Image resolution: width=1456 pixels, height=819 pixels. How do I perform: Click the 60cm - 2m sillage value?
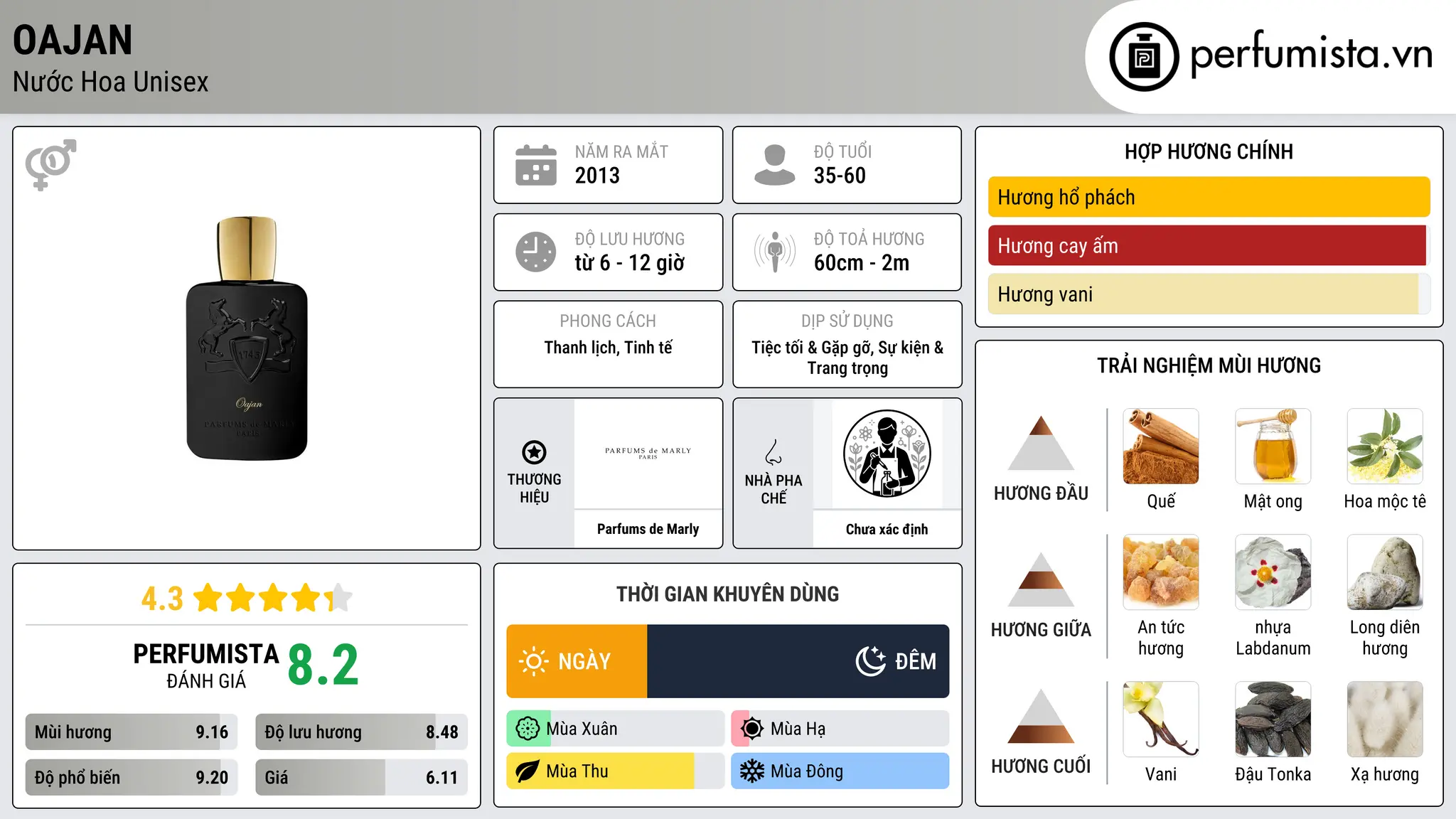(x=862, y=263)
